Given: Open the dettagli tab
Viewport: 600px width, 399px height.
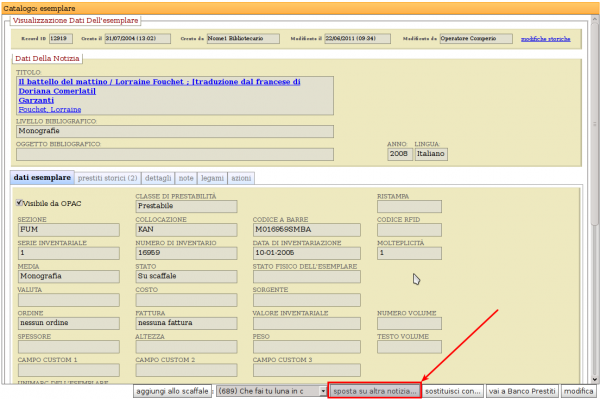Looking at the screenshot, I should tap(158, 178).
